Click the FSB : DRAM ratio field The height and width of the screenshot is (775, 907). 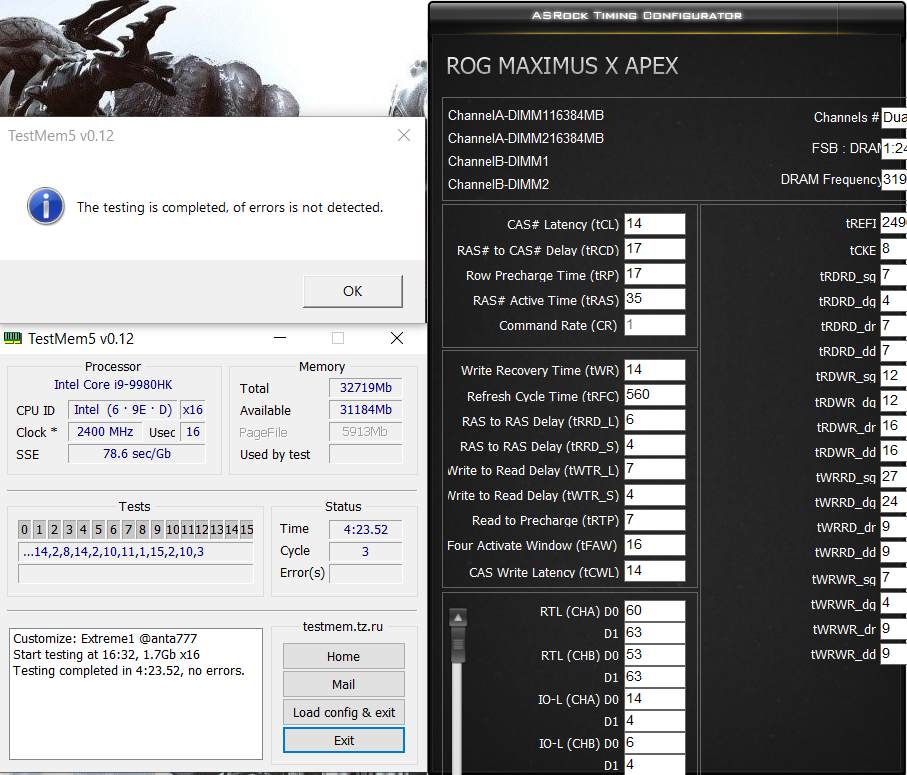[894, 149]
